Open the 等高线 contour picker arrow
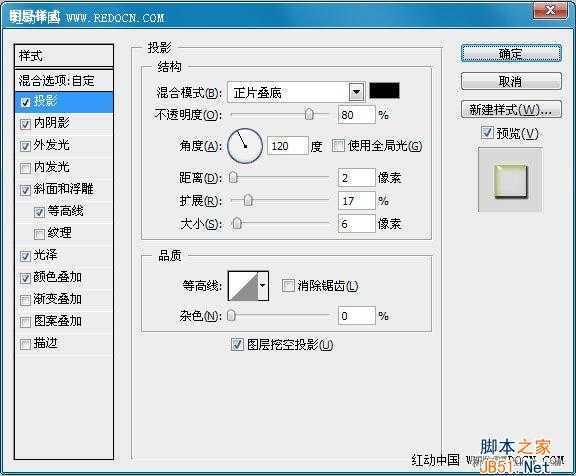 coord(263,286)
